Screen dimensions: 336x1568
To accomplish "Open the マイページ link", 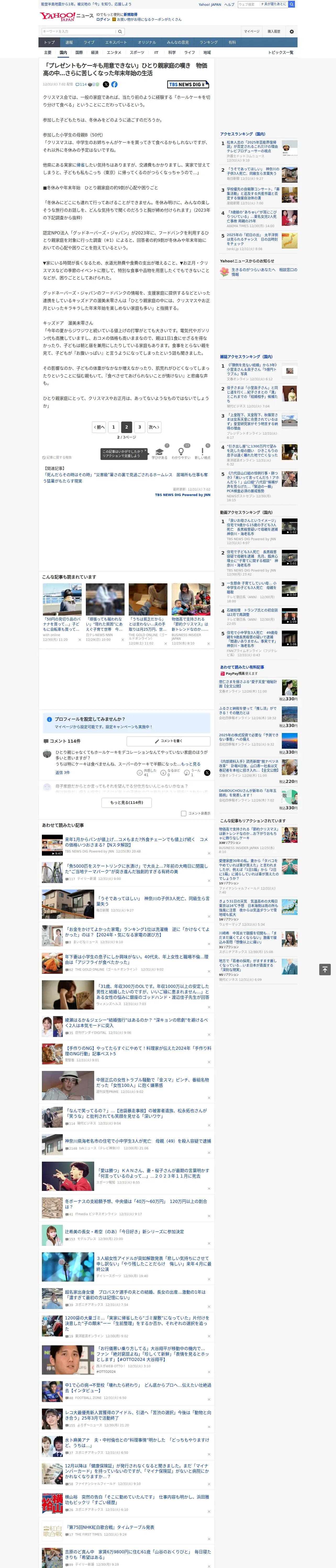I will point(252,31).
